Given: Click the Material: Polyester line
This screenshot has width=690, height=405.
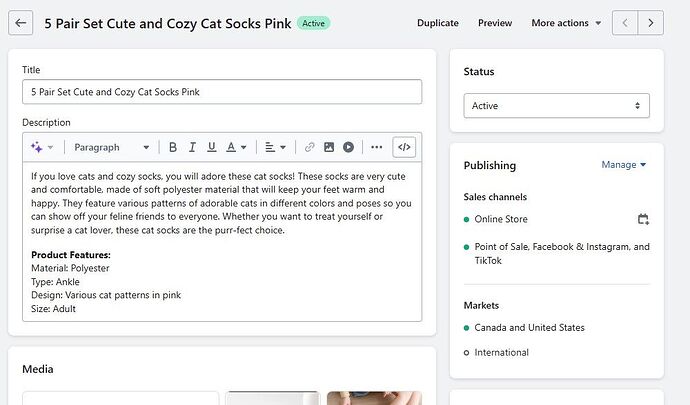Looking at the screenshot, I should tap(70, 268).
